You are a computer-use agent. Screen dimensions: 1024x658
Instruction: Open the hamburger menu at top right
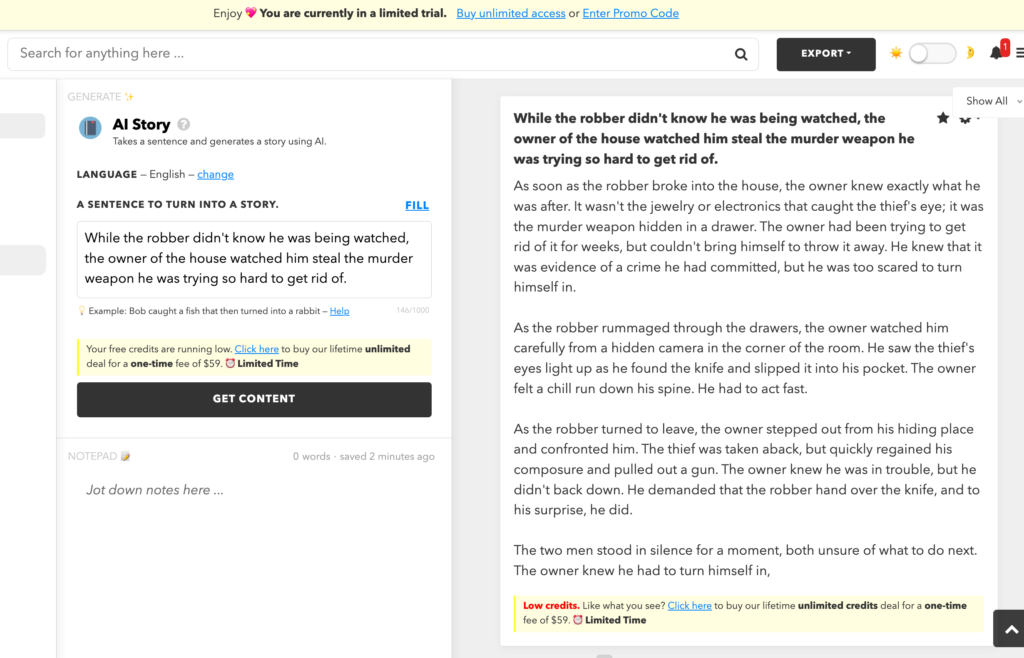click(1019, 53)
